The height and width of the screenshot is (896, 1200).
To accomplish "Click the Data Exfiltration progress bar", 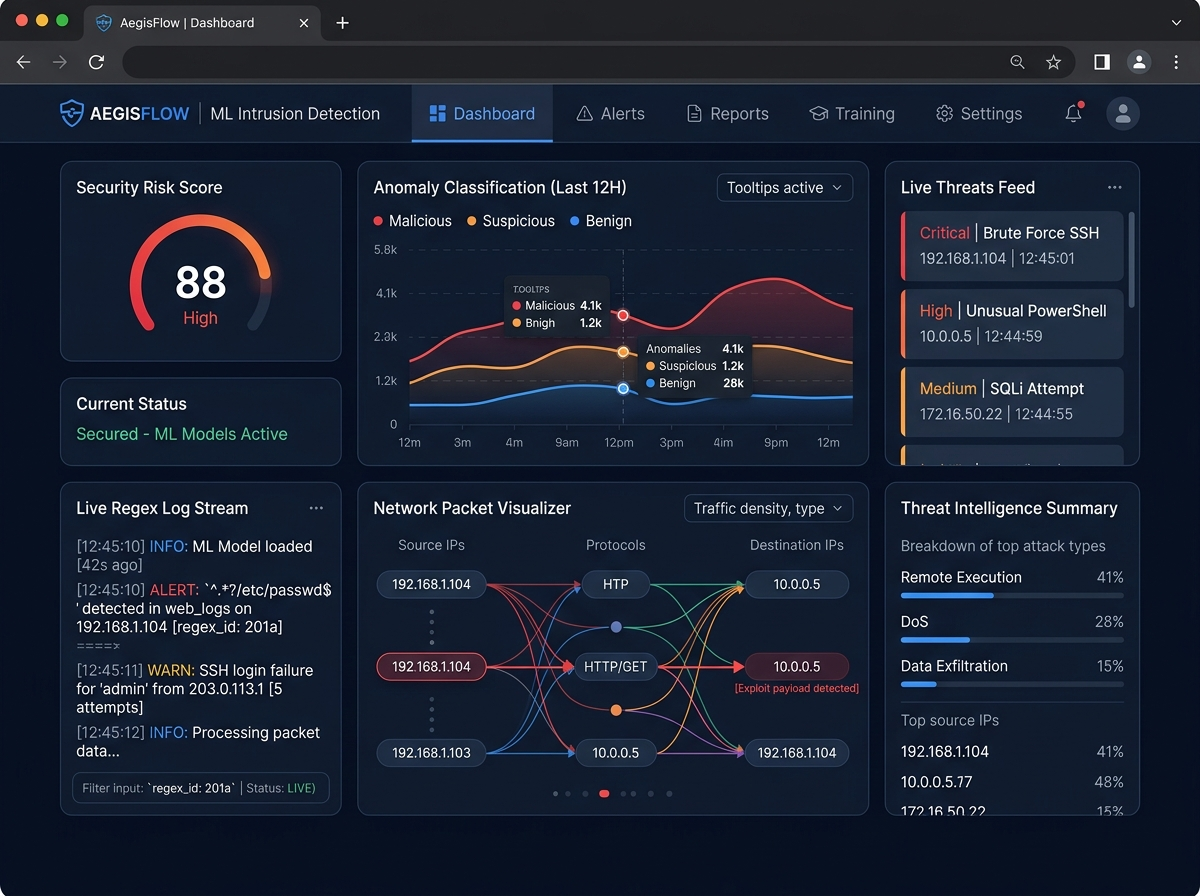I will coord(1012,684).
